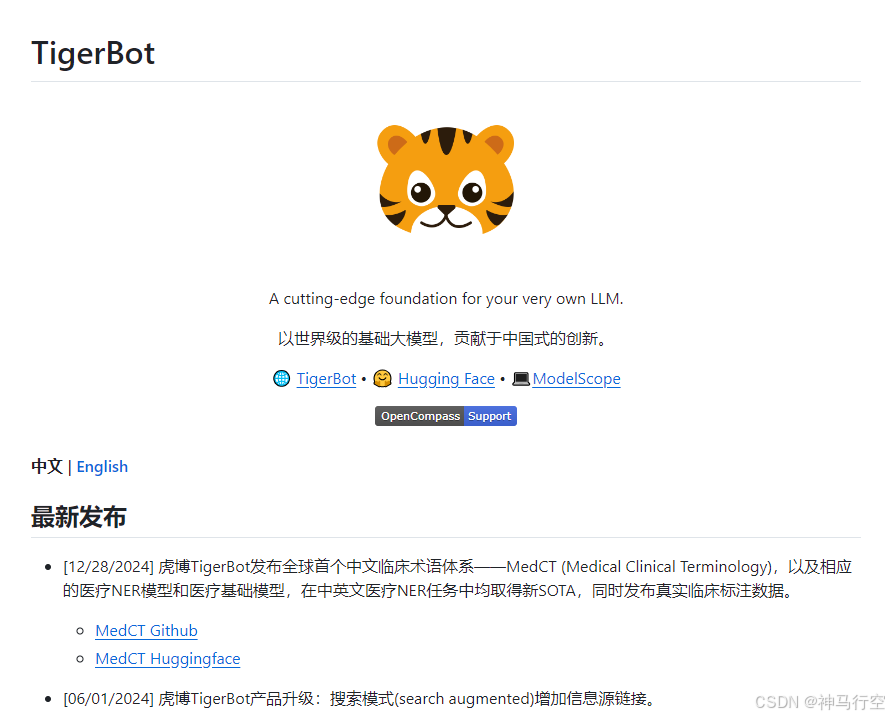This screenshot has height=717, width=889.
Task: Open the MedCT Huggingface link
Action: click(168, 659)
